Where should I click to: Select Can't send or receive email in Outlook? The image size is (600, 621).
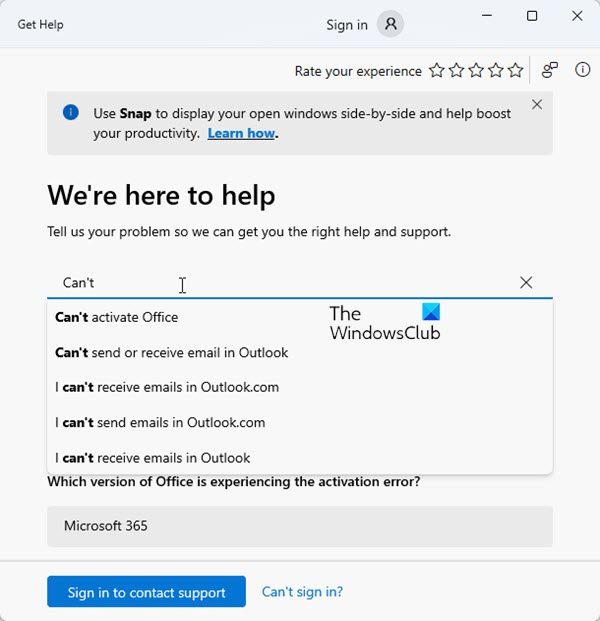pos(300,352)
